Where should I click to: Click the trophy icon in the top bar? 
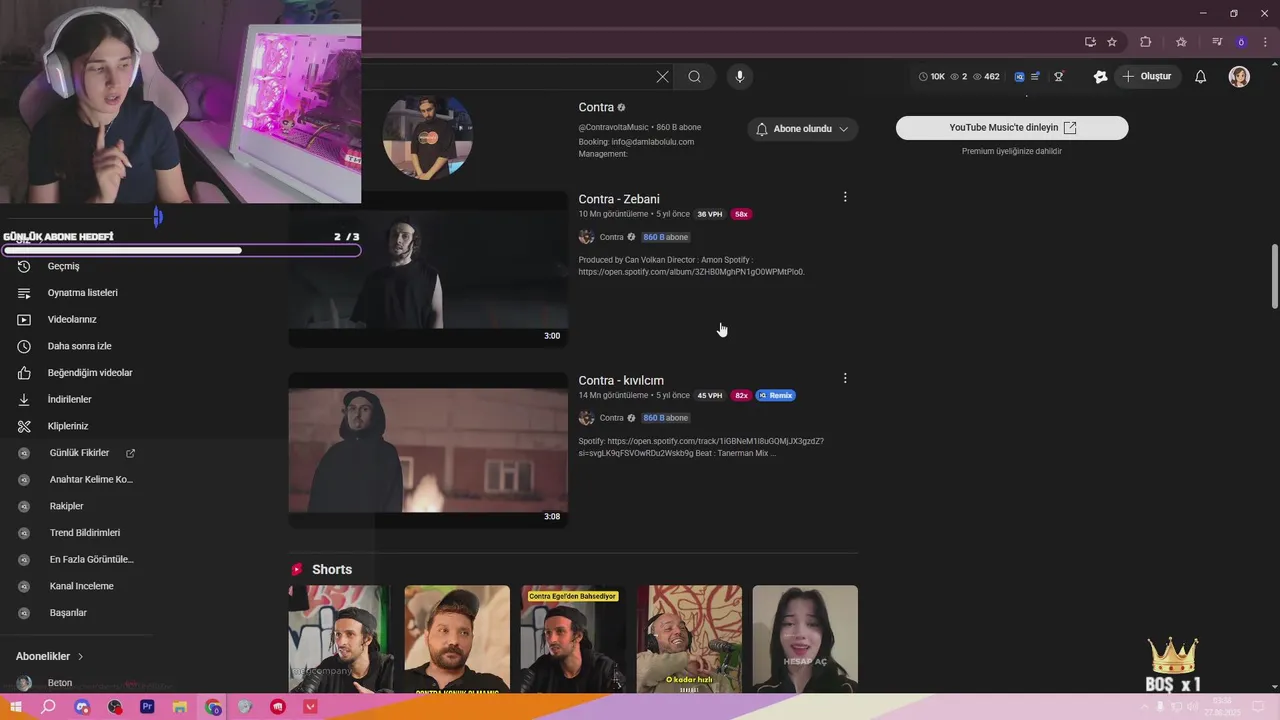[x=1059, y=77]
